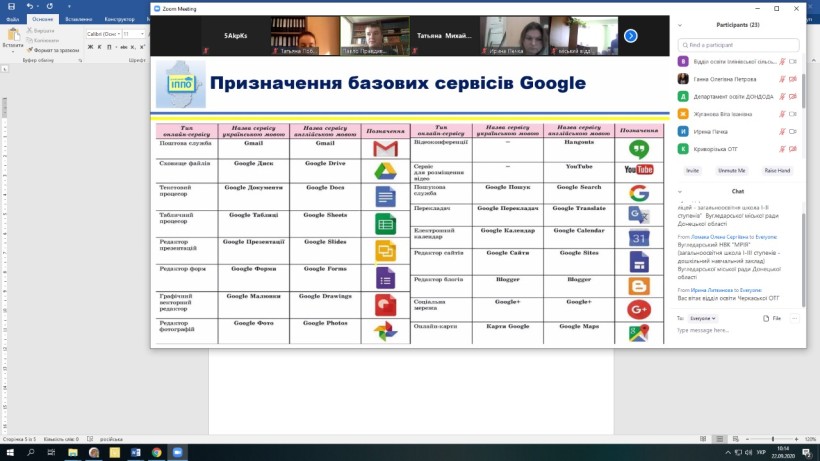Open the Windows taskbar search
The height and width of the screenshot is (461, 820).
30,453
